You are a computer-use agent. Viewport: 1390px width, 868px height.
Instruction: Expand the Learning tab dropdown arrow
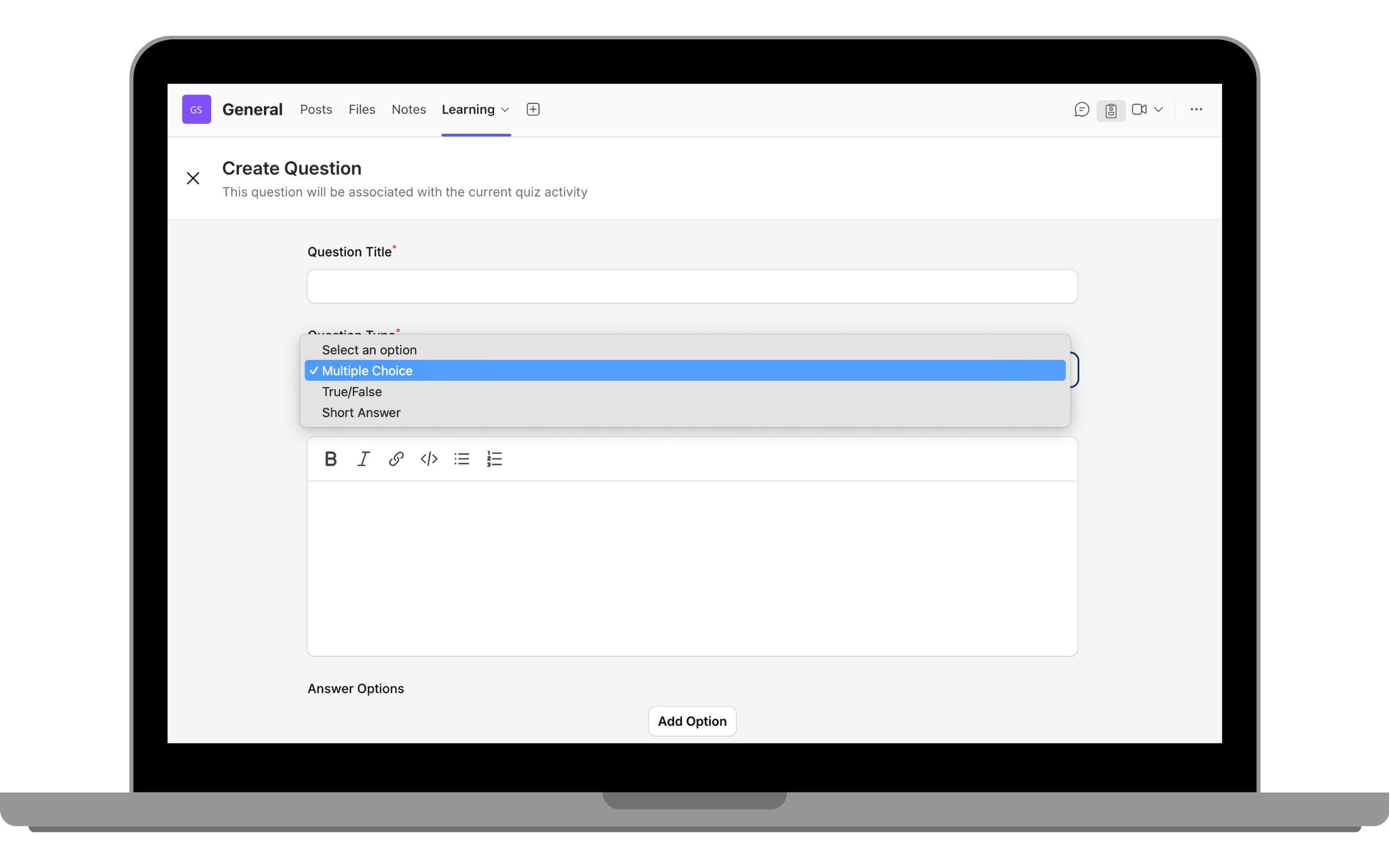[x=505, y=109]
